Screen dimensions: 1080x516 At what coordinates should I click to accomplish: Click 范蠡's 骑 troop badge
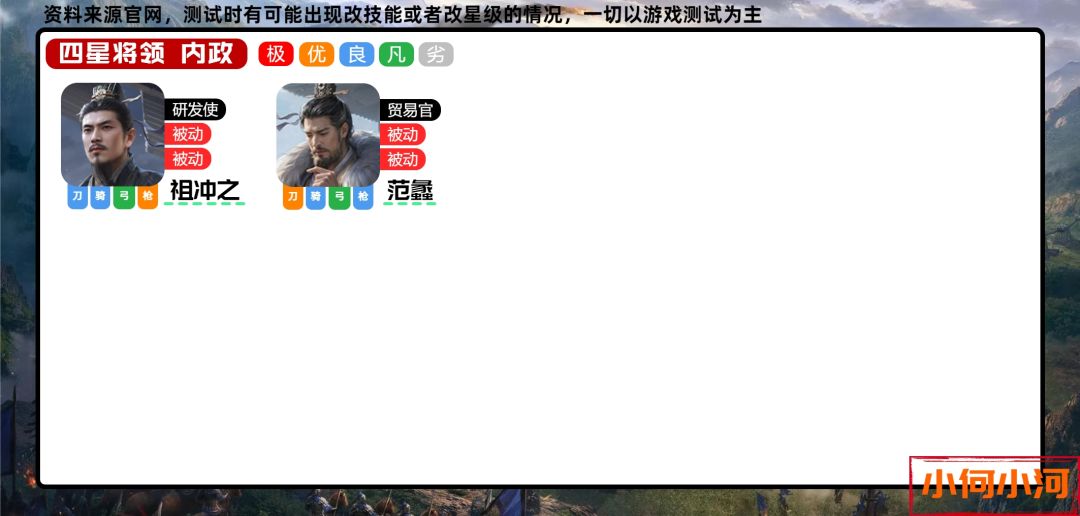point(315,197)
